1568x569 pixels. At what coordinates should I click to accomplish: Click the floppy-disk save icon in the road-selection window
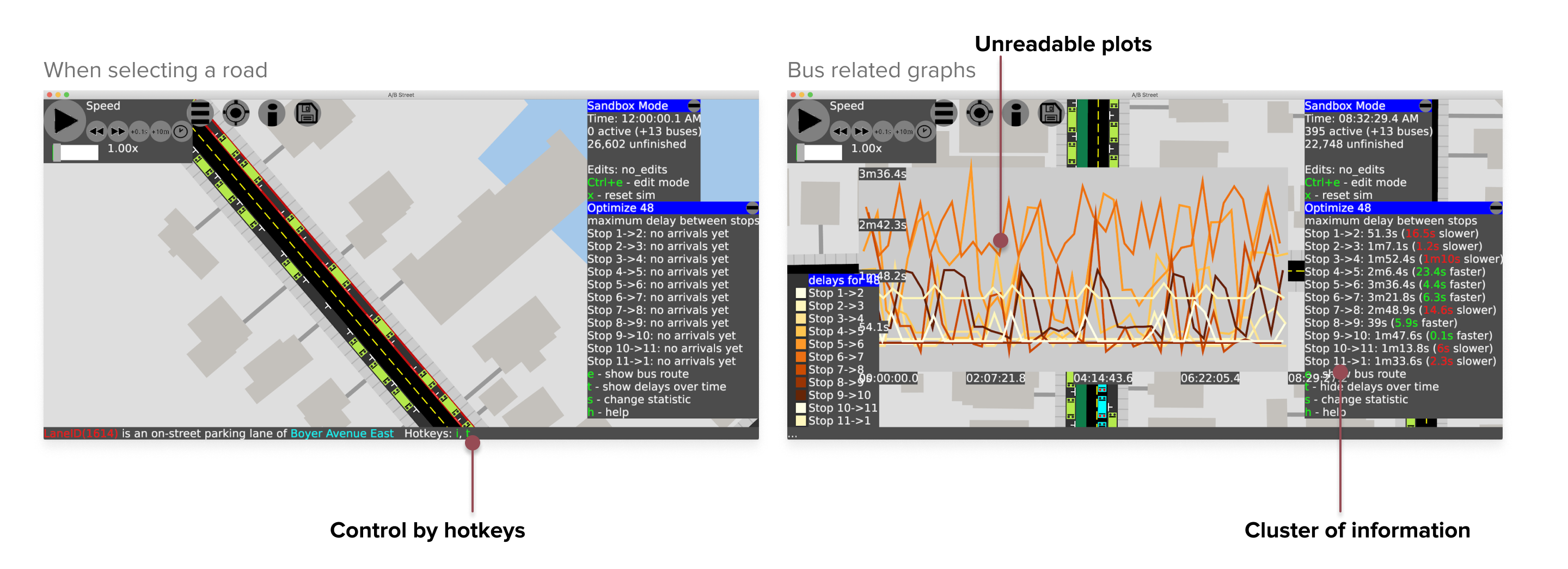point(308,113)
